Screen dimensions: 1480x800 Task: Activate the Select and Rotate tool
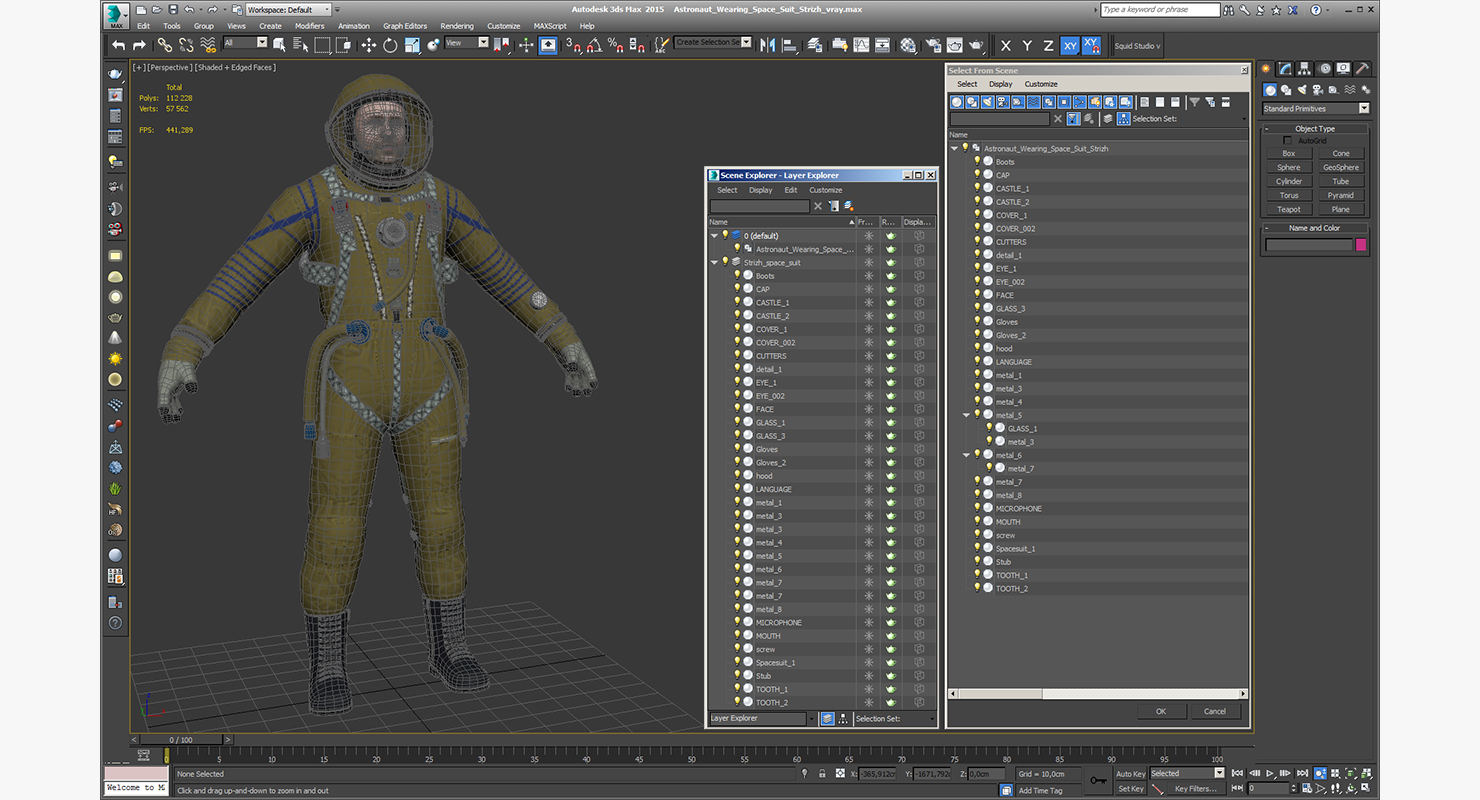390,45
